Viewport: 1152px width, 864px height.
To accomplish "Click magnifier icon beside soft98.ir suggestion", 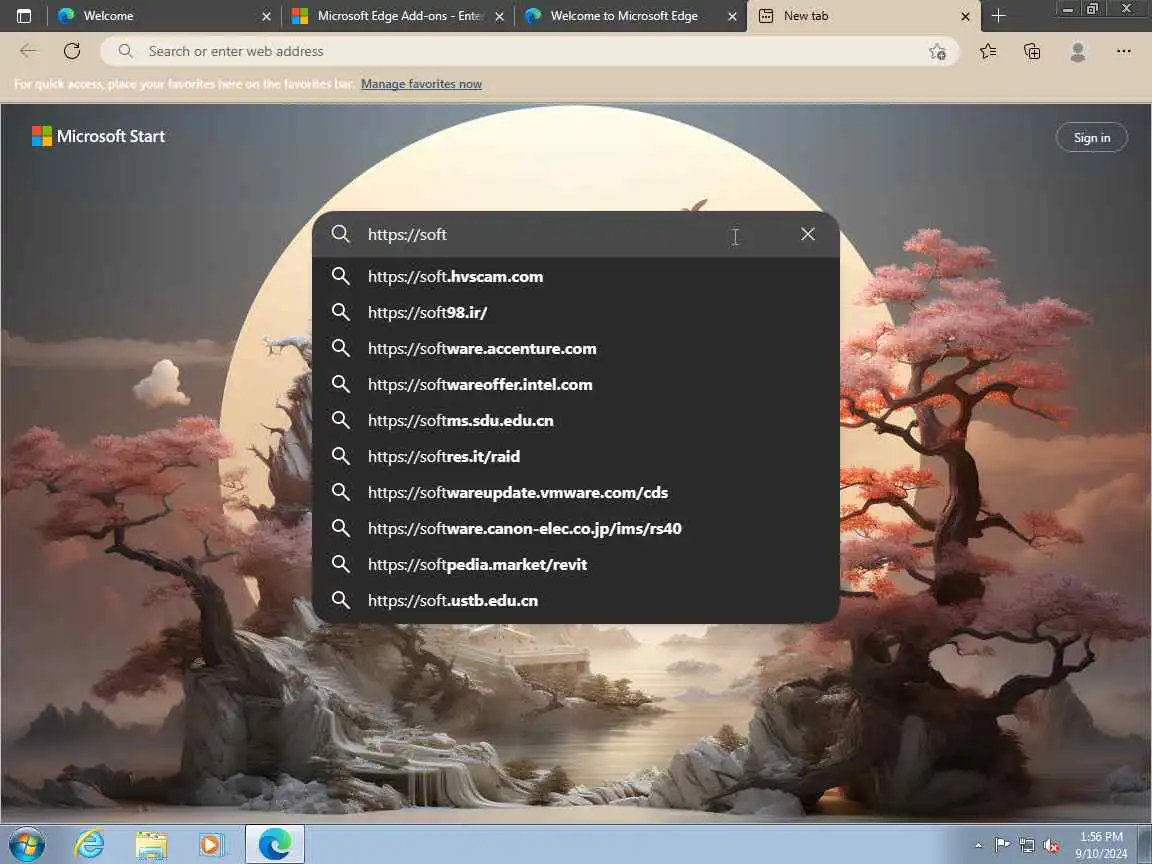I will [340, 312].
